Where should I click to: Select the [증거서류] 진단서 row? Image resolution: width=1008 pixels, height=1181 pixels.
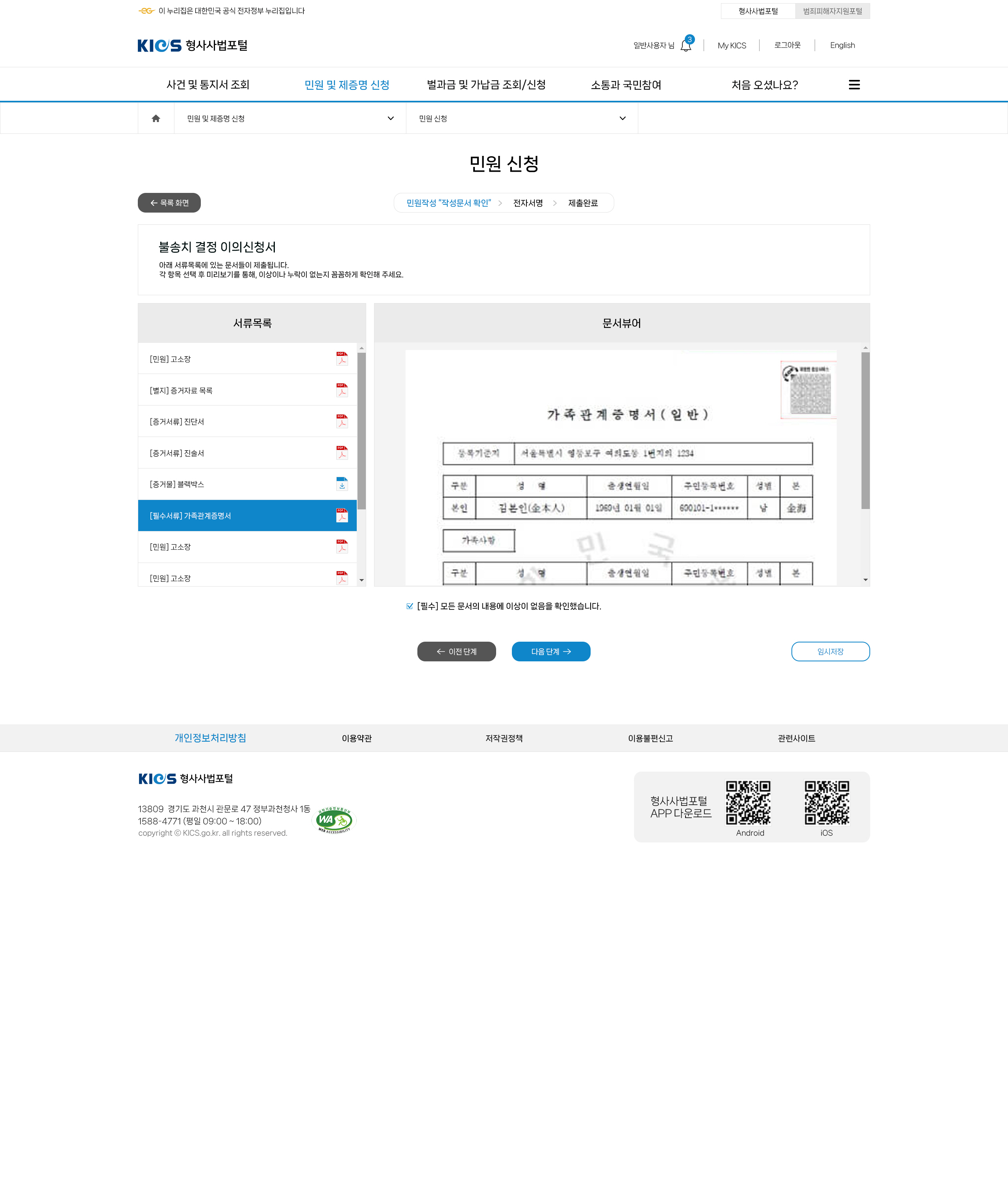point(247,421)
